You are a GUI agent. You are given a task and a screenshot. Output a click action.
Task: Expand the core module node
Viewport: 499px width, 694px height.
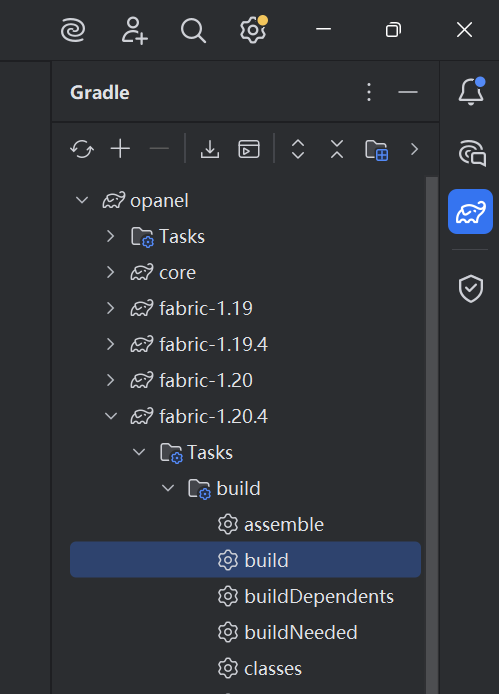(x=111, y=273)
